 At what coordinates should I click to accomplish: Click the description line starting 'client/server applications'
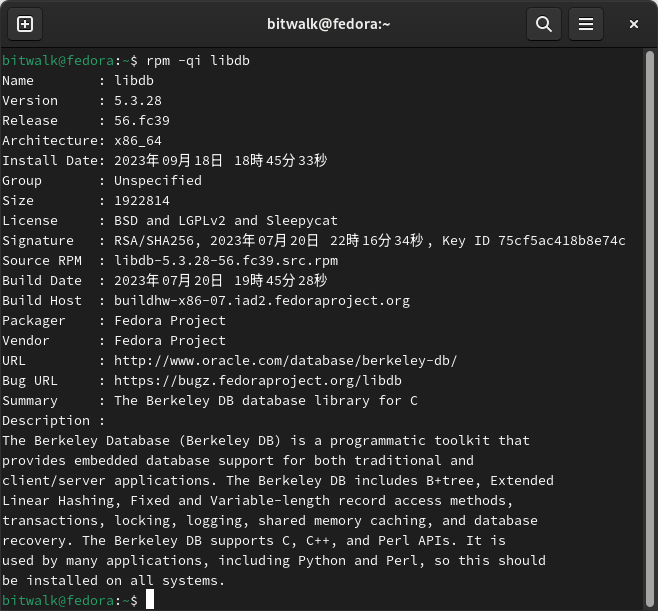pyautogui.click(x=278, y=481)
